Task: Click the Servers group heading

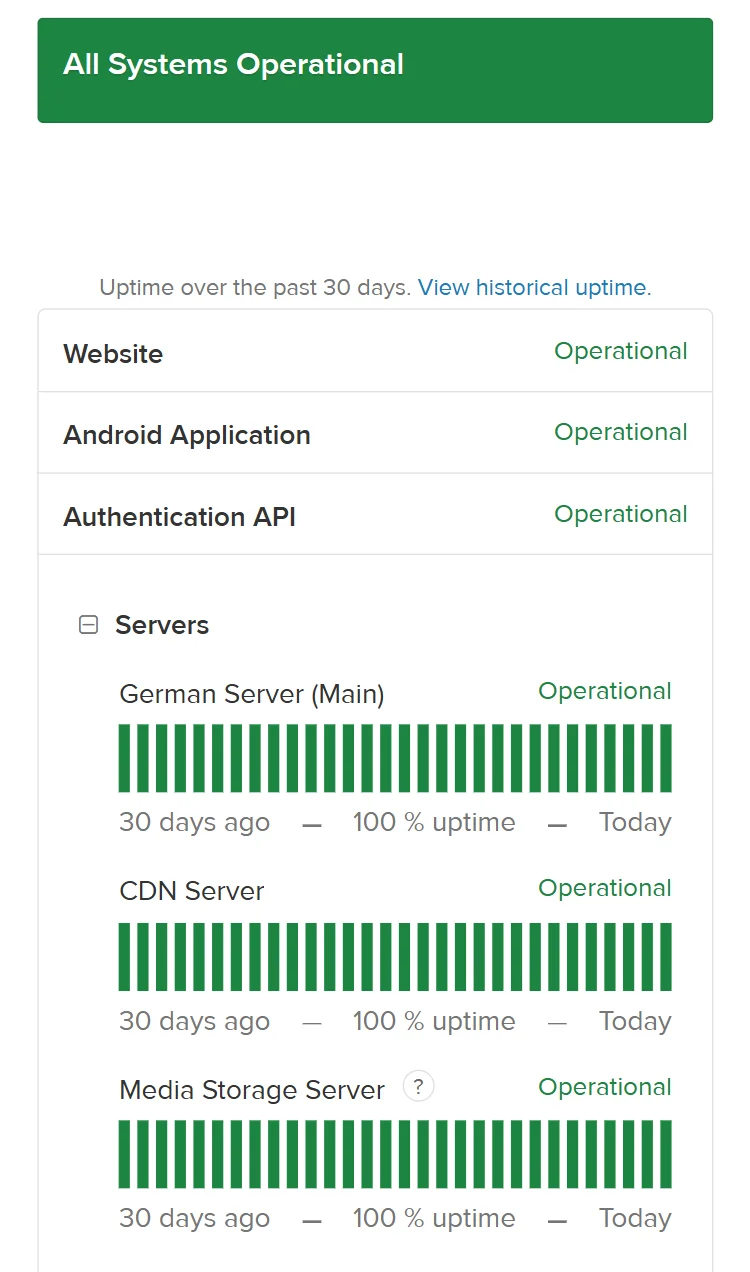Action: (x=162, y=626)
